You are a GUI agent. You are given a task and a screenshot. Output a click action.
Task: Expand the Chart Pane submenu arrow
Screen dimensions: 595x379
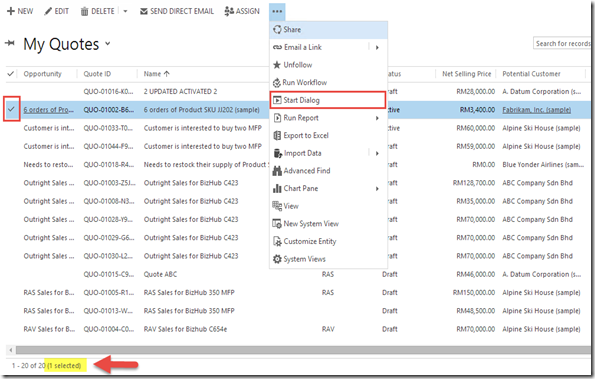pyautogui.click(x=377, y=189)
